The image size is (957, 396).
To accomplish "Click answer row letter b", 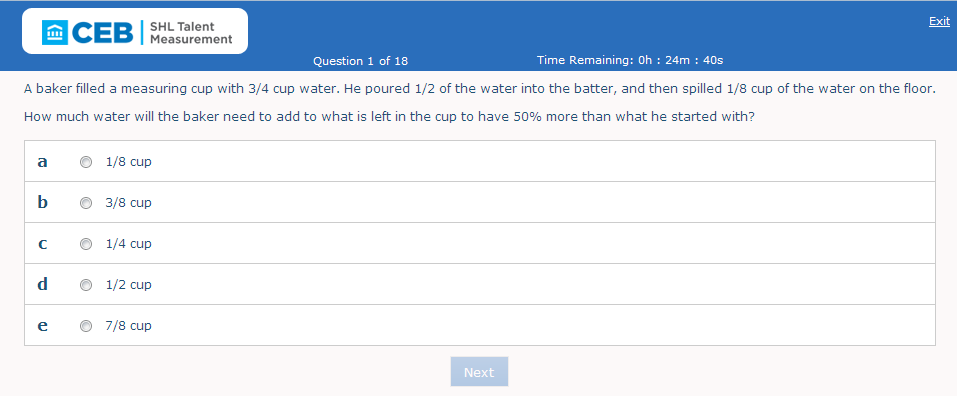I will tap(42, 202).
